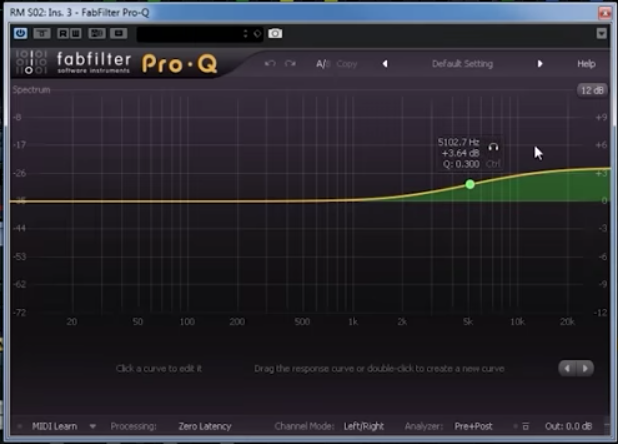Open the host preset management diamond icon

[257, 34]
